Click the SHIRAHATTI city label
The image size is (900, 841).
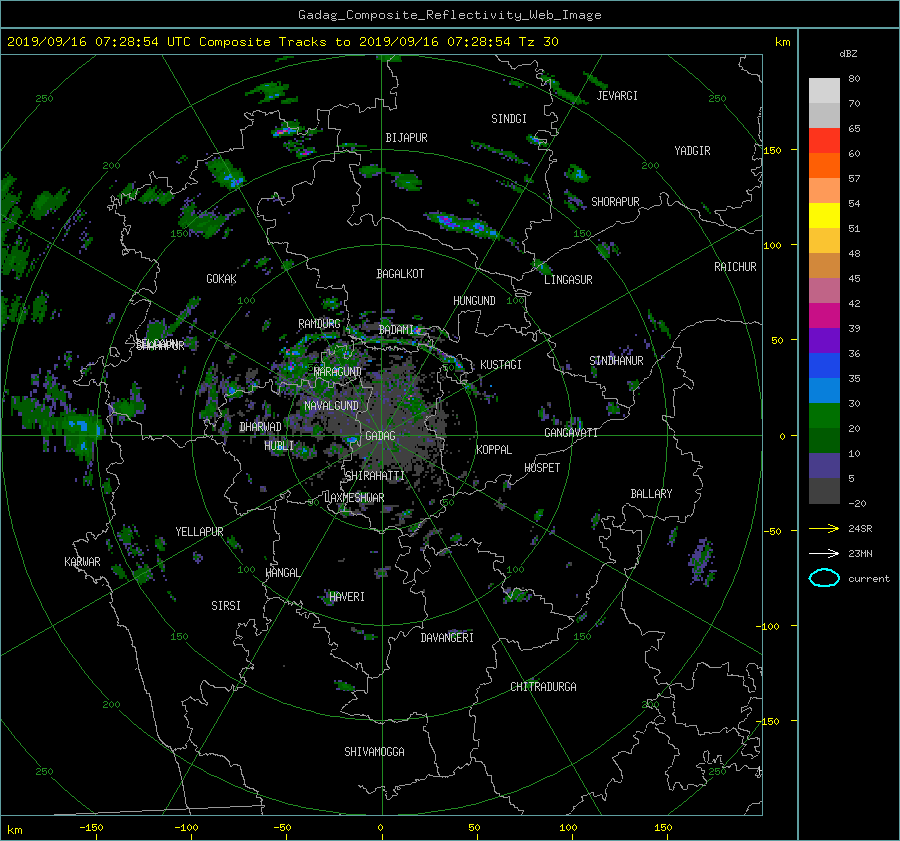click(x=375, y=476)
